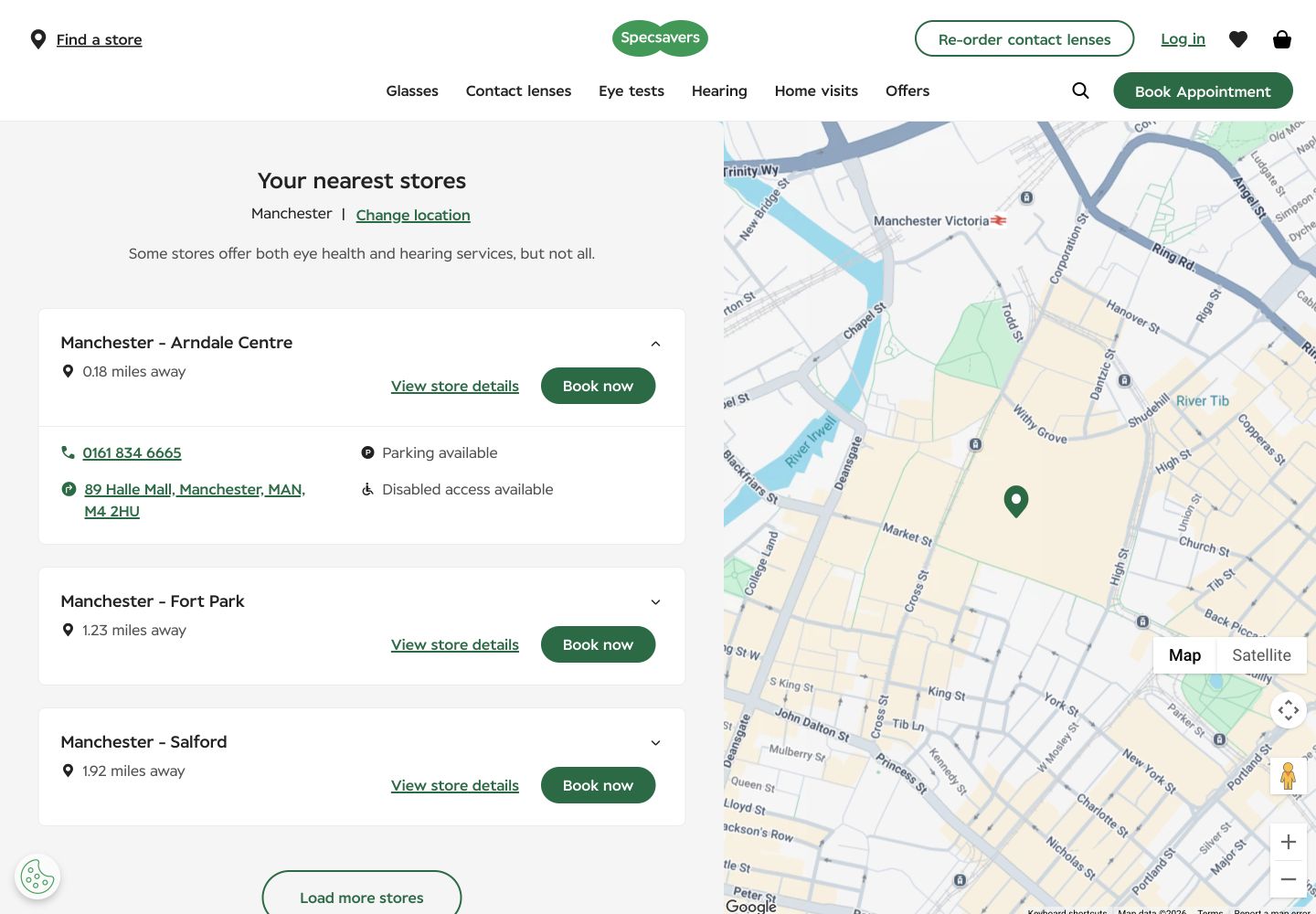Image resolution: width=1316 pixels, height=914 pixels.
Task: Open the Glasses menu
Action: click(412, 90)
